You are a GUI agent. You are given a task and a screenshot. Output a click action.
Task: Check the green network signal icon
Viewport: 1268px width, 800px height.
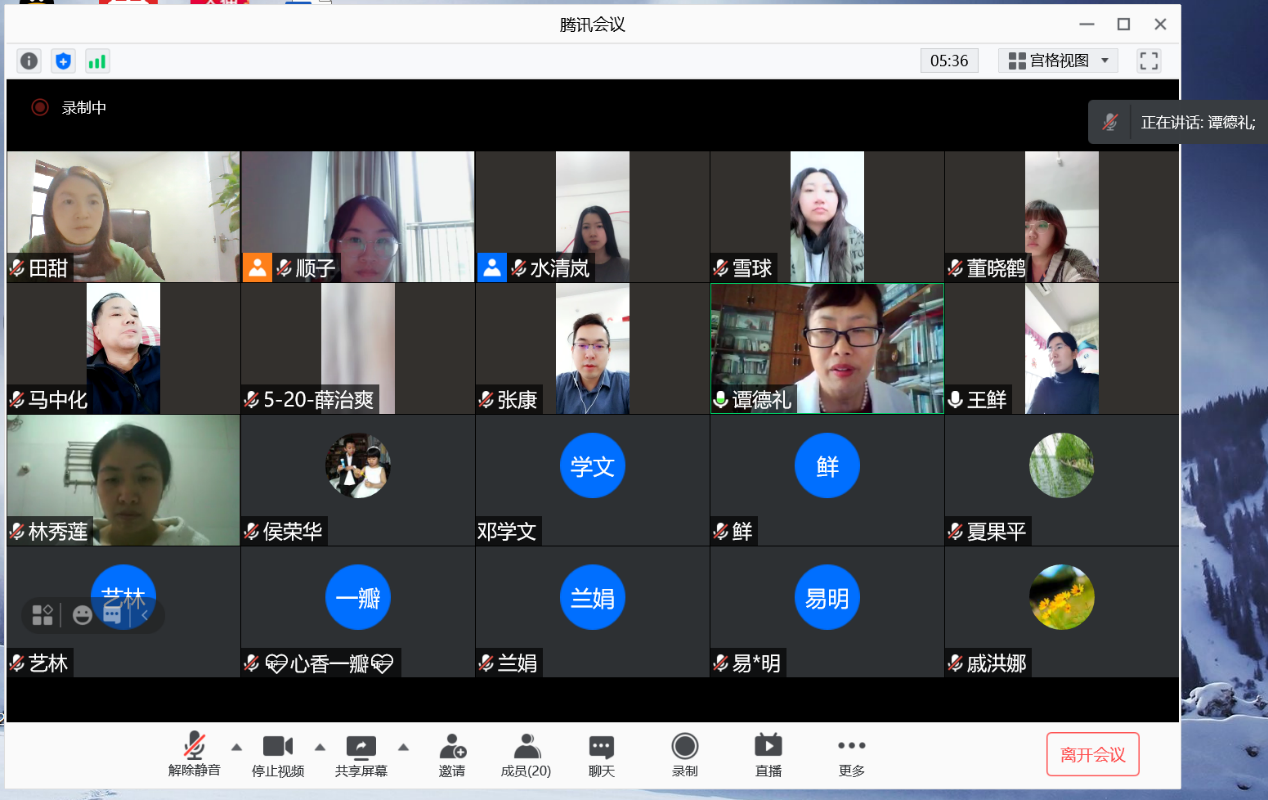(97, 61)
